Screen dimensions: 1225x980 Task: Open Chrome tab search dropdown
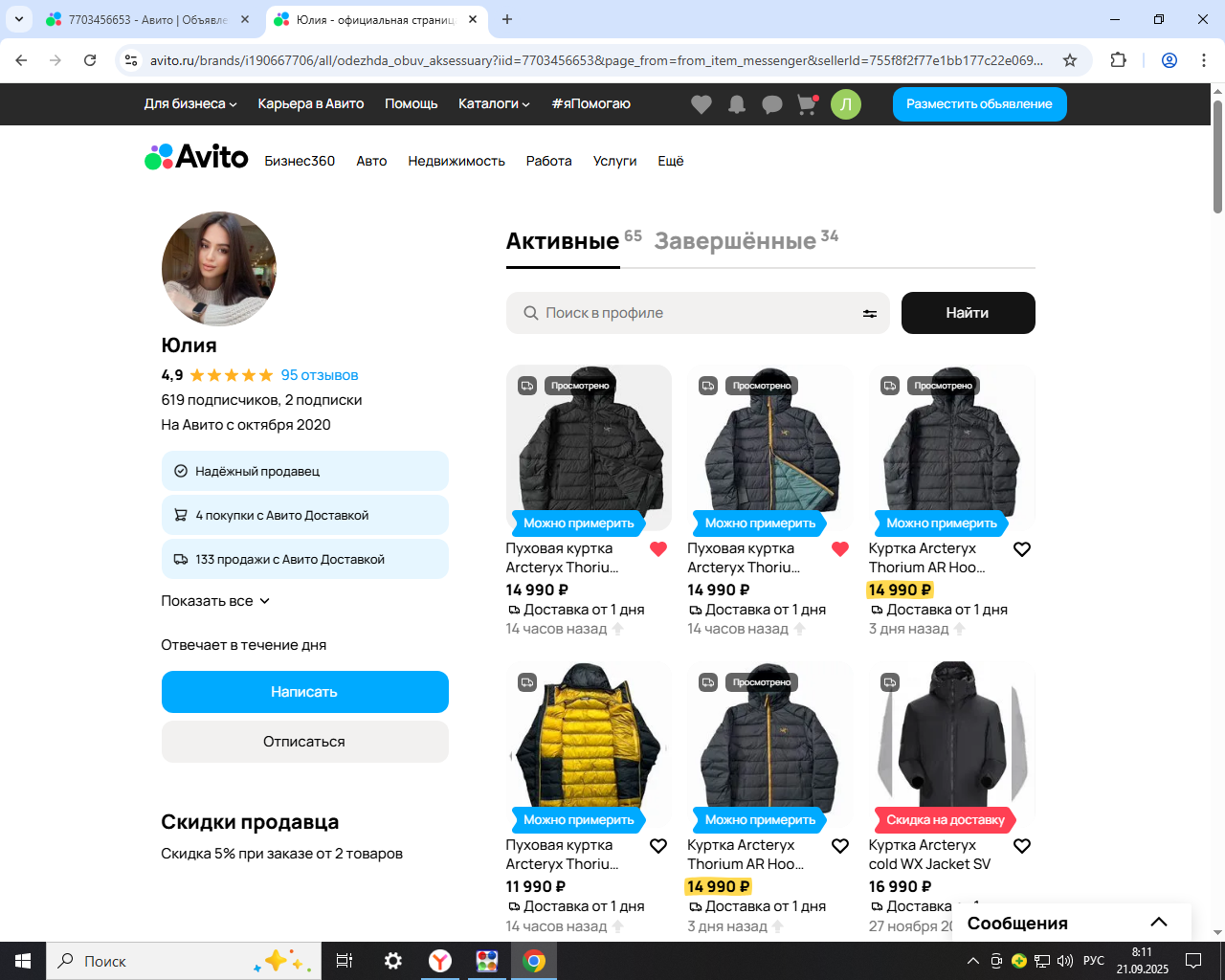pyautogui.click(x=19, y=19)
